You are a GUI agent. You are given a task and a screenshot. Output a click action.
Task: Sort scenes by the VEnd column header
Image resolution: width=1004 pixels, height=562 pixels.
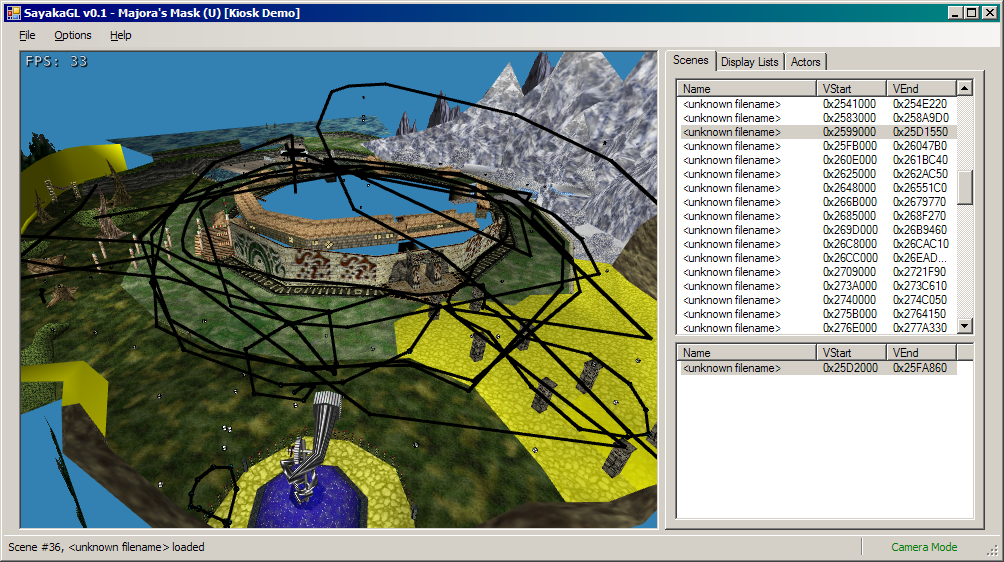[921, 88]
